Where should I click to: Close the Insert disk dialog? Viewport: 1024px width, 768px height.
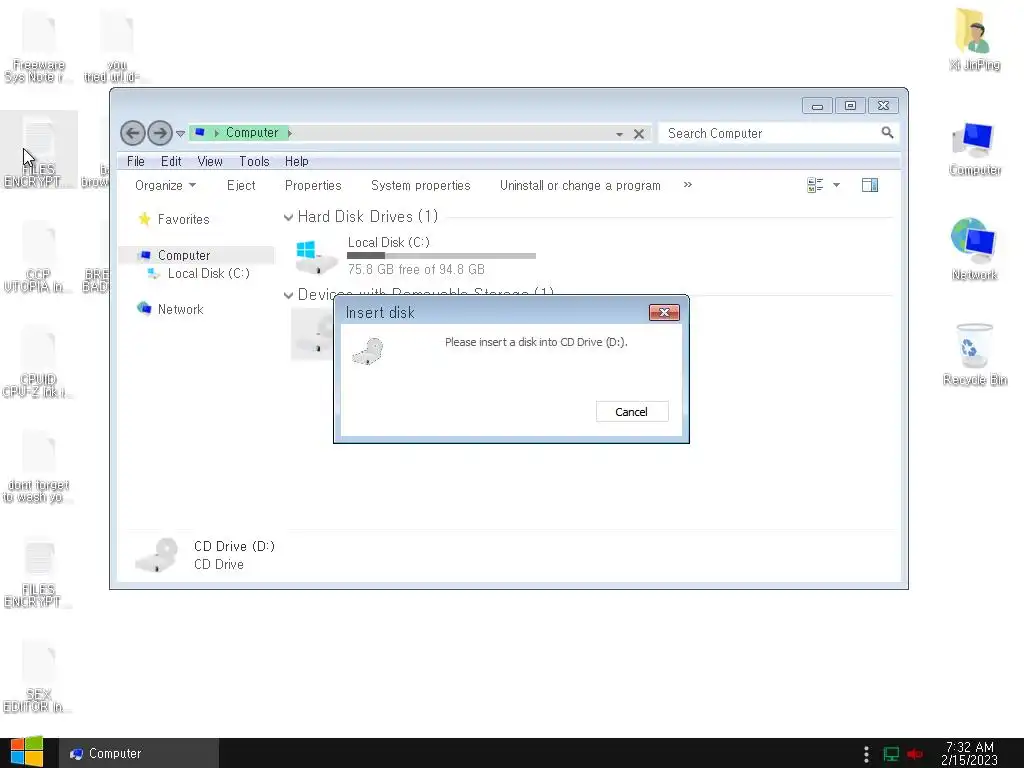(x=664, y=313)
